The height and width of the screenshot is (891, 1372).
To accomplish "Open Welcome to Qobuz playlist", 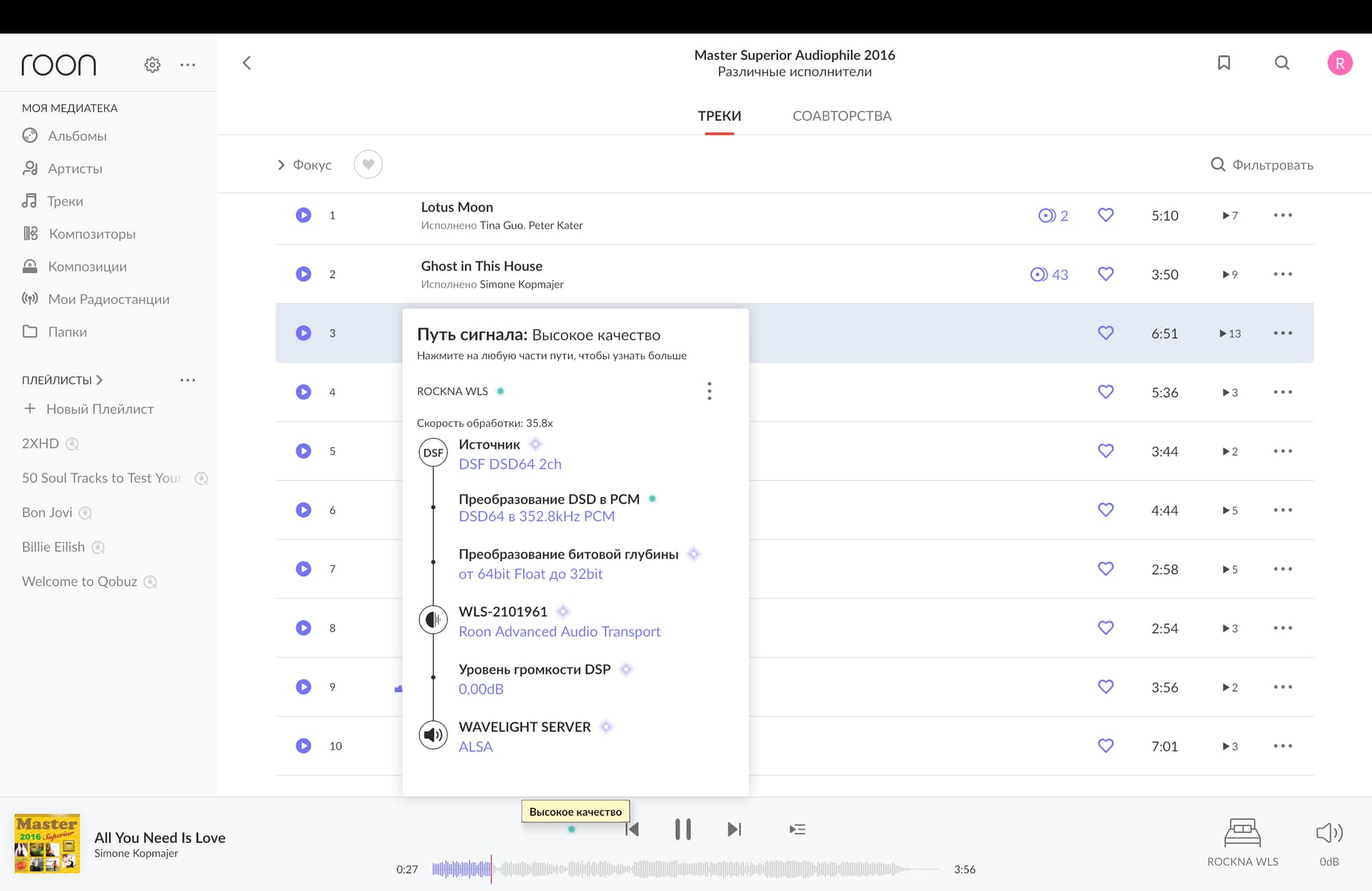I will [x=79, y=582].
